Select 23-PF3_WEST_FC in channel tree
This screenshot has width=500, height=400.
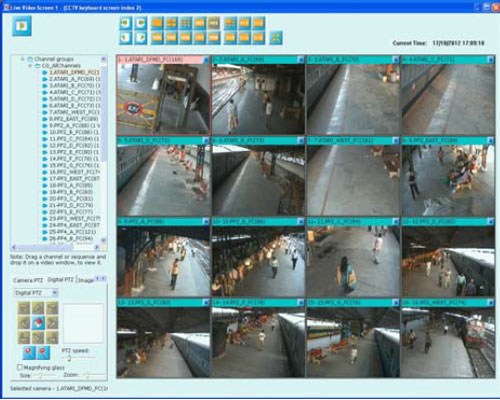tap(71, 219)
